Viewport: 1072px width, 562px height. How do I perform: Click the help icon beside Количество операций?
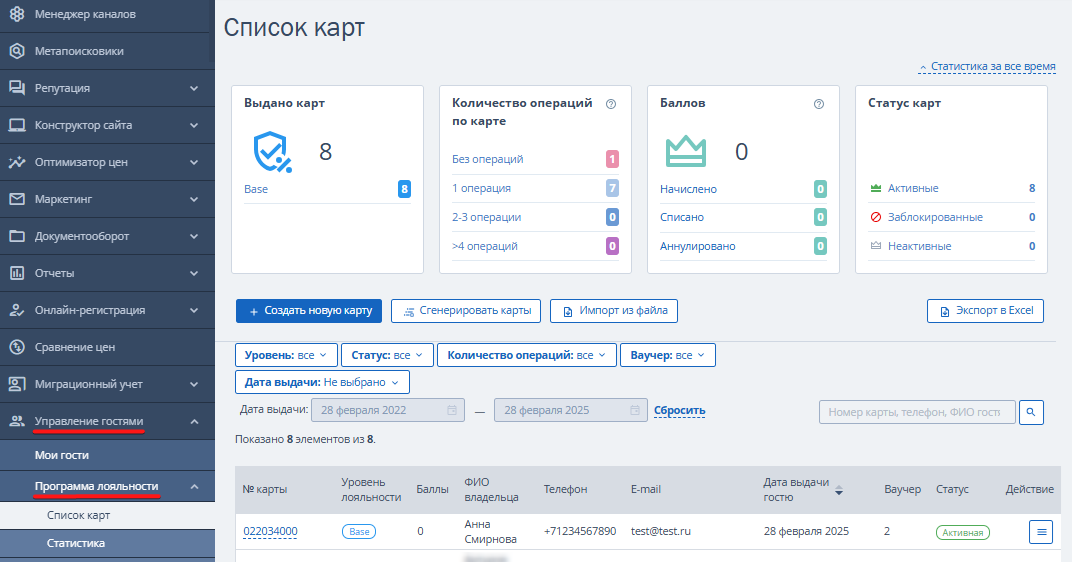[x=611, y=104]
